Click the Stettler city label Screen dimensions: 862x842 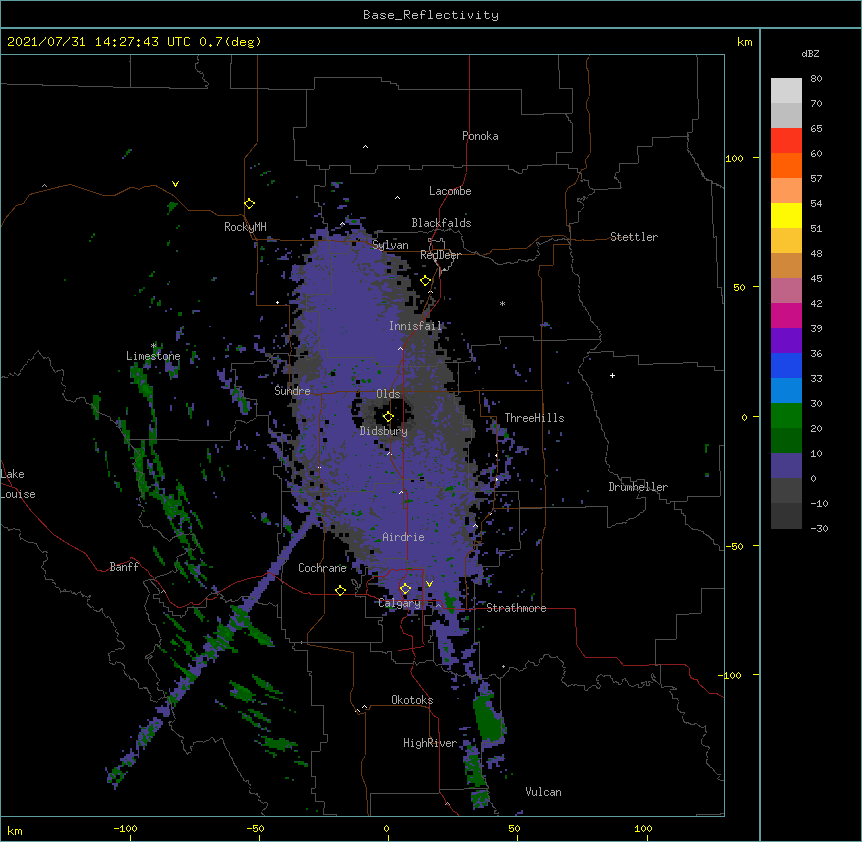tap(634, 237)
